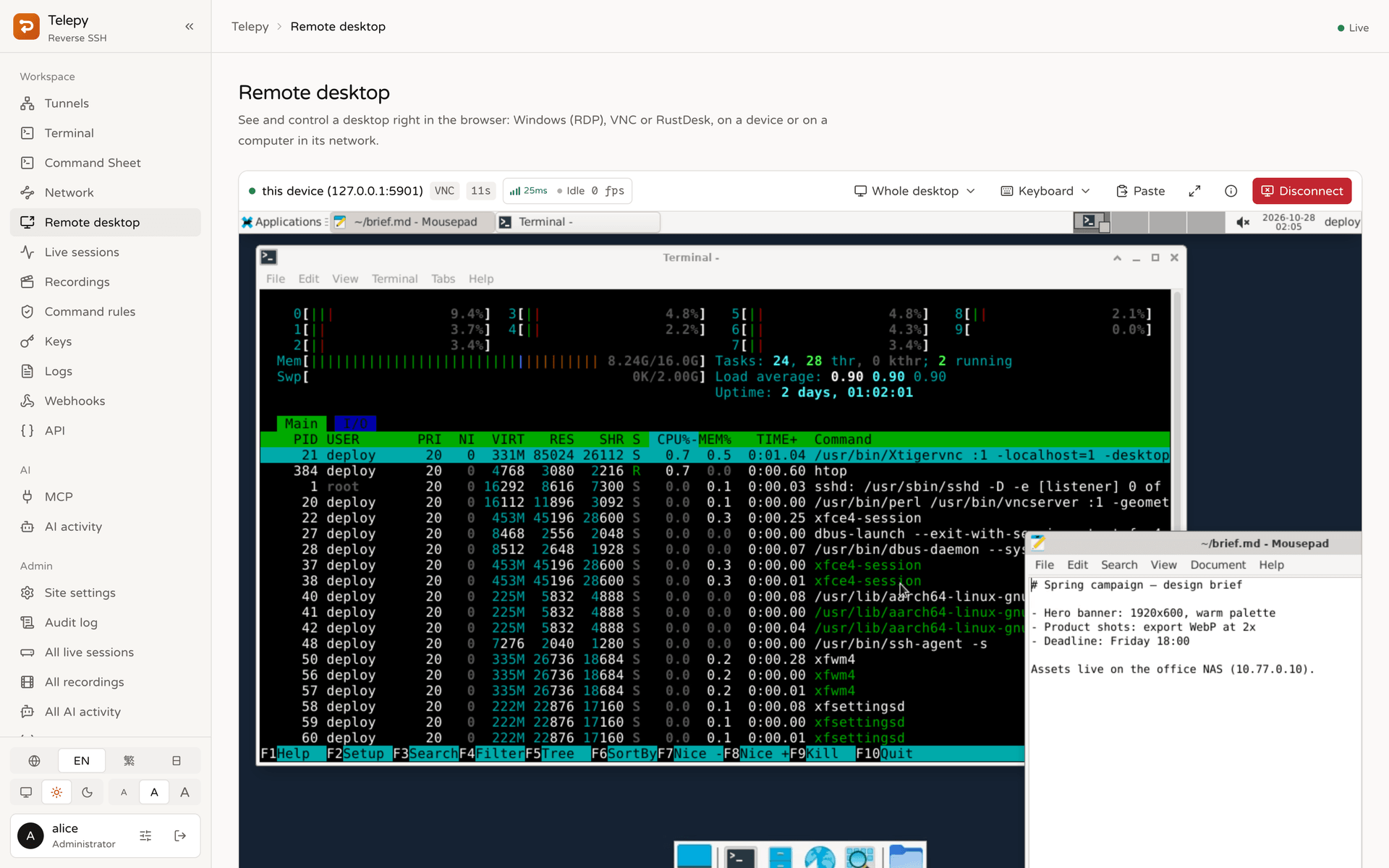The width and height of the screenshot is (1389, 868).
Task: Disconnect the VNC session
Action: 1301,191
